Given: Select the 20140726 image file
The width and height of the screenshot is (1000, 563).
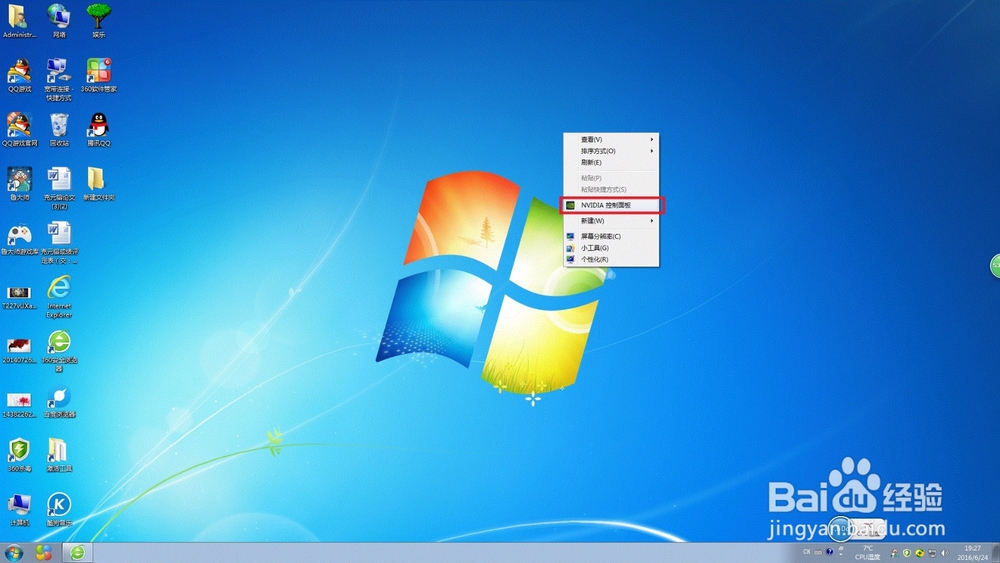Looking at the screenshot, I should (x=19, y=351).
